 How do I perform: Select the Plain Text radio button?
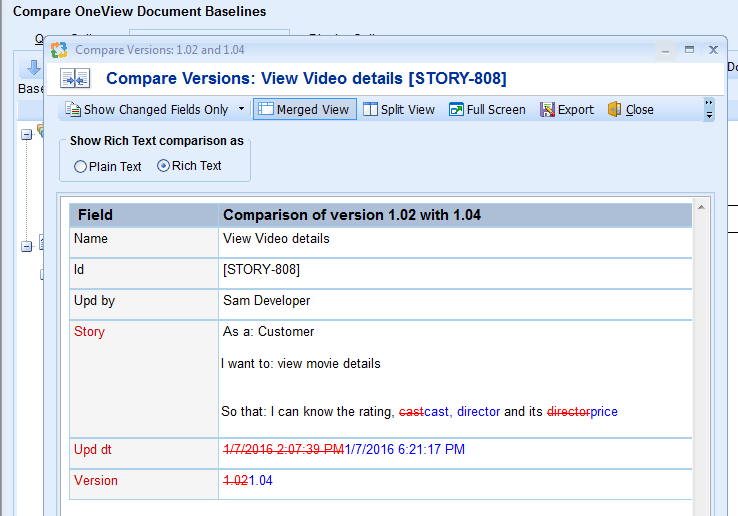(x=81, y=167)
